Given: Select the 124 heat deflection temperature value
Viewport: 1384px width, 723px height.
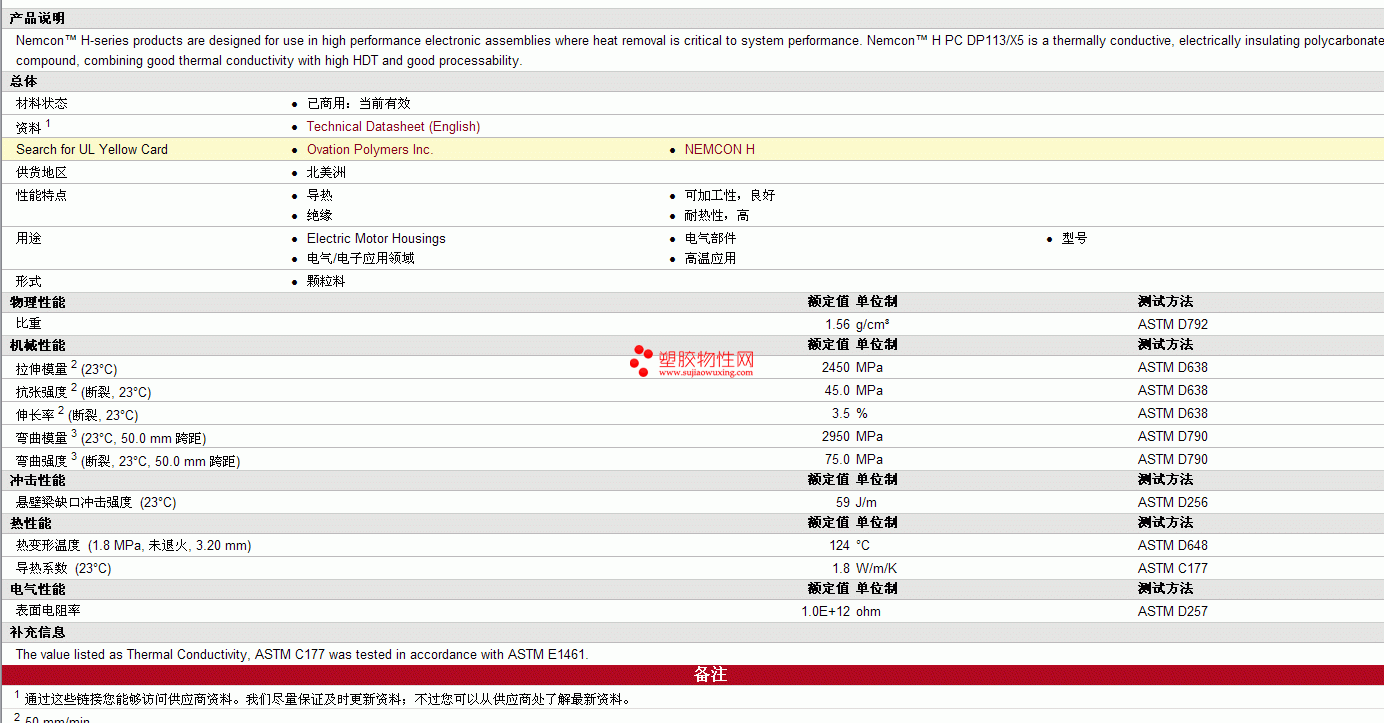Looking at the screenshot, I should [840, 546].
